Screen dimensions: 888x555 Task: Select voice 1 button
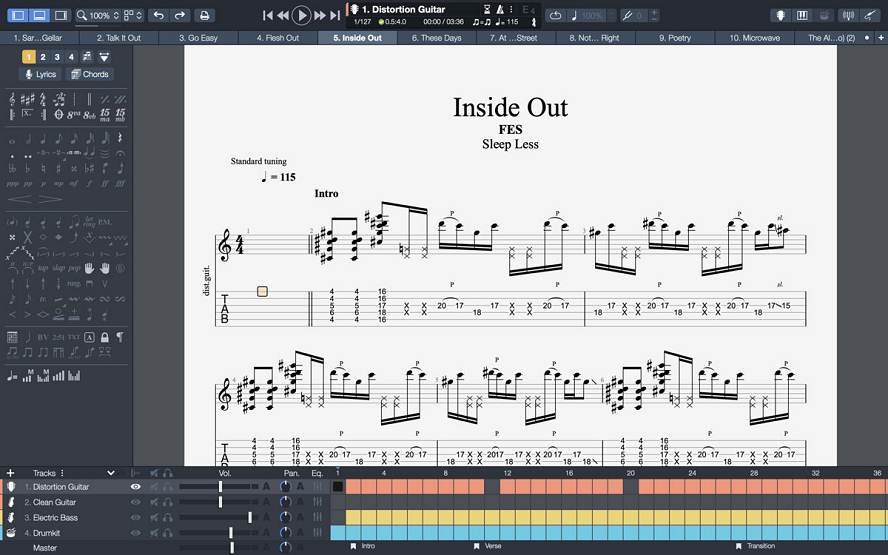[29, 57]
